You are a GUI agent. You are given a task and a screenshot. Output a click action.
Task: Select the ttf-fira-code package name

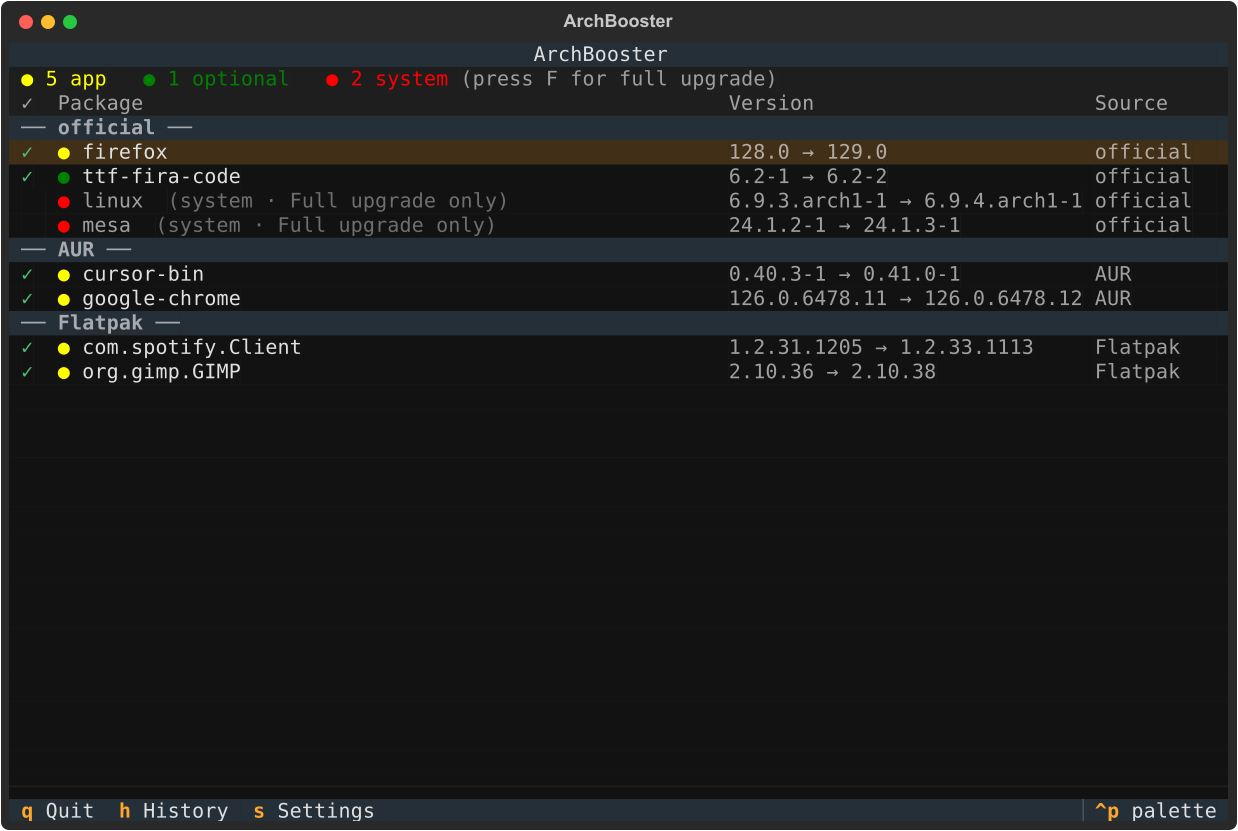pyautogui.click(x=162, y=177)
